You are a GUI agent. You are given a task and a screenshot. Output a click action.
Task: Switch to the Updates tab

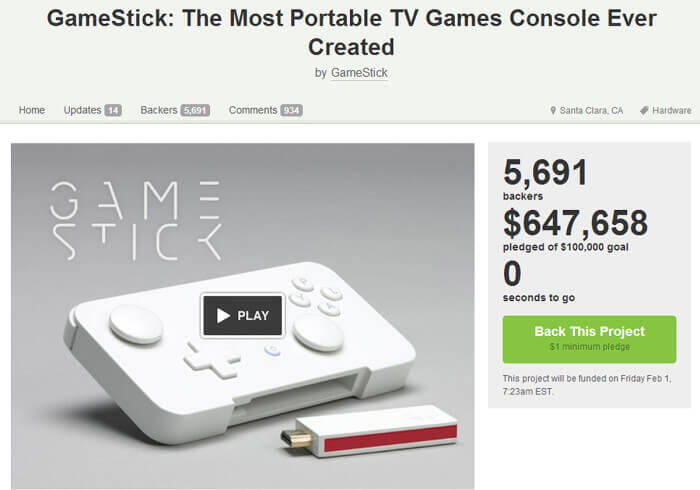click(x=81, y=110)
